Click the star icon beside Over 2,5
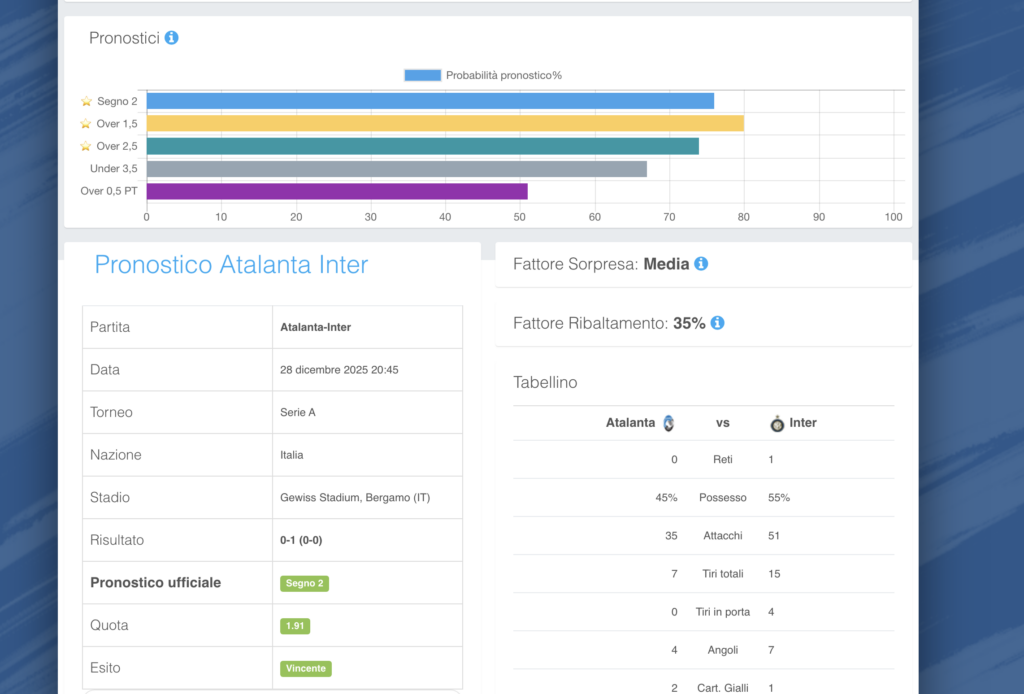The image size is (1024, 694). coord(86,146)
